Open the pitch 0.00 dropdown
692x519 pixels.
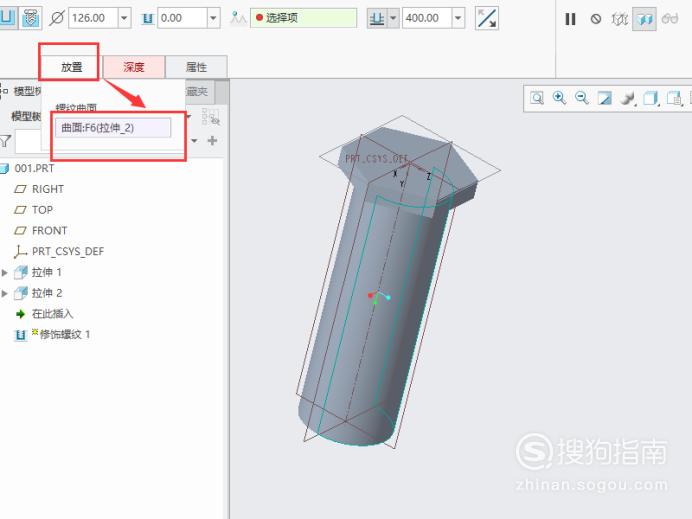pos(214,18)
